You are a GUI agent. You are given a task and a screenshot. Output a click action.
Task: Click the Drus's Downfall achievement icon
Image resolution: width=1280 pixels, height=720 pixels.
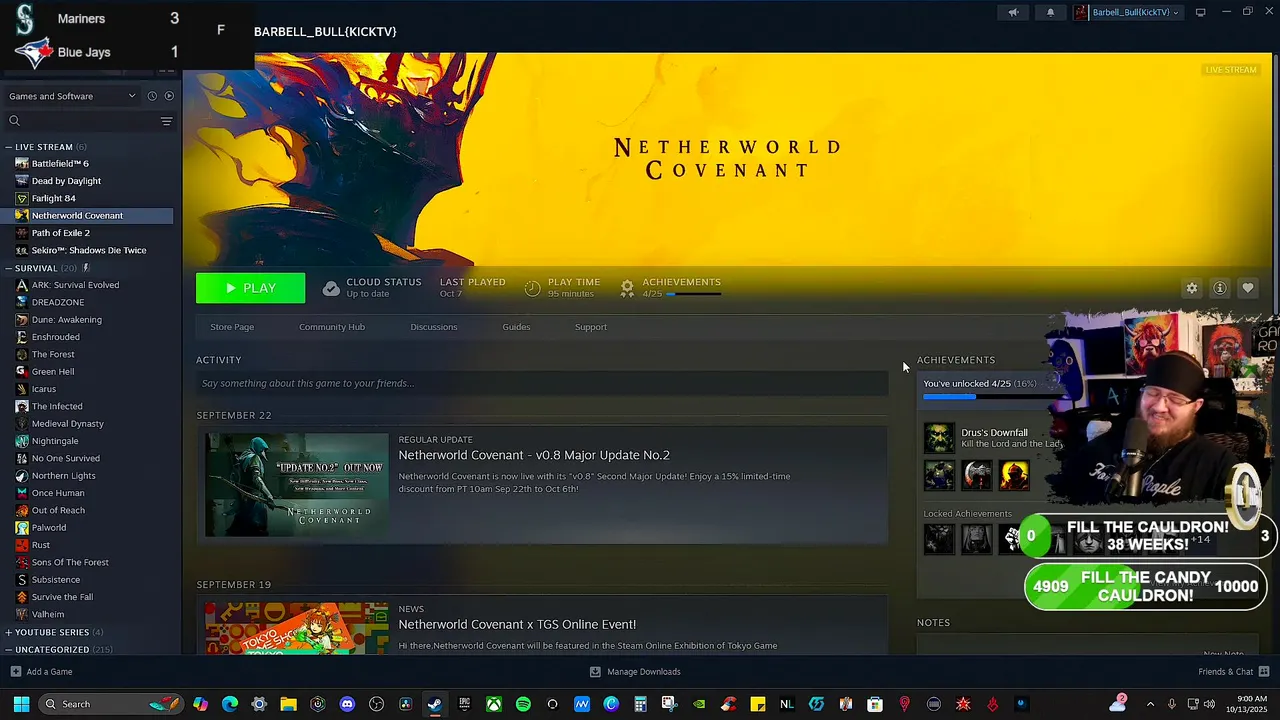click(939, 438)
